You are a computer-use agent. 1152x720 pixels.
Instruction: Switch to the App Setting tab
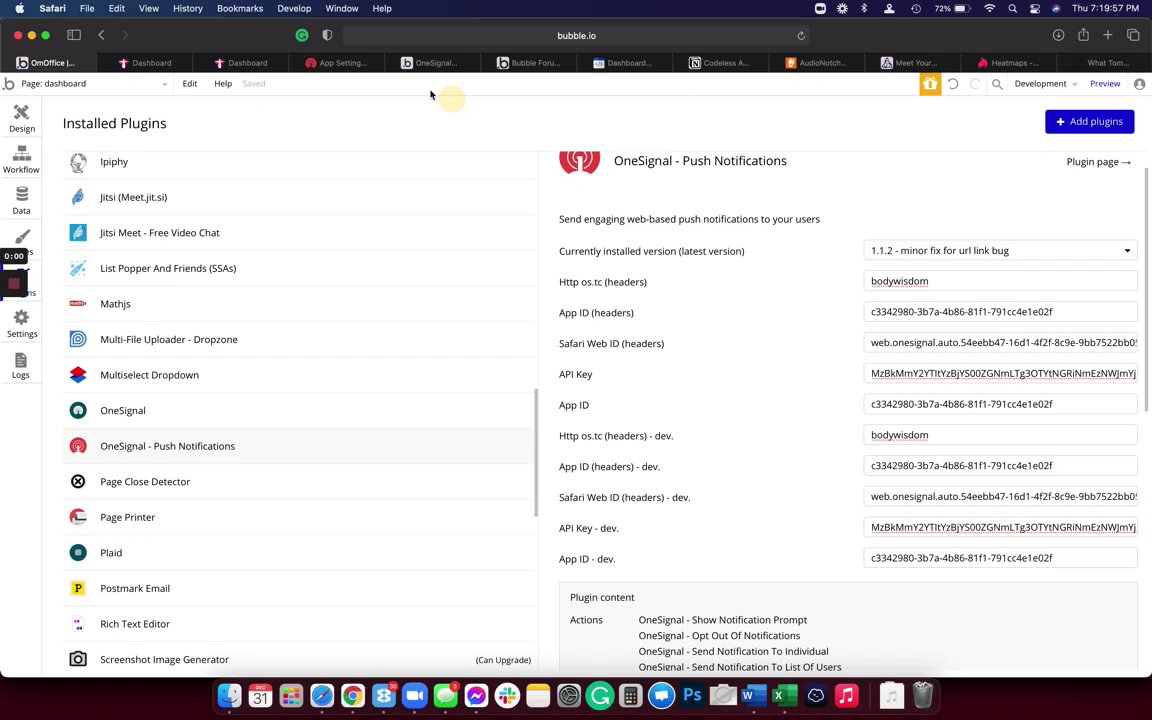(x=336, y=63)
